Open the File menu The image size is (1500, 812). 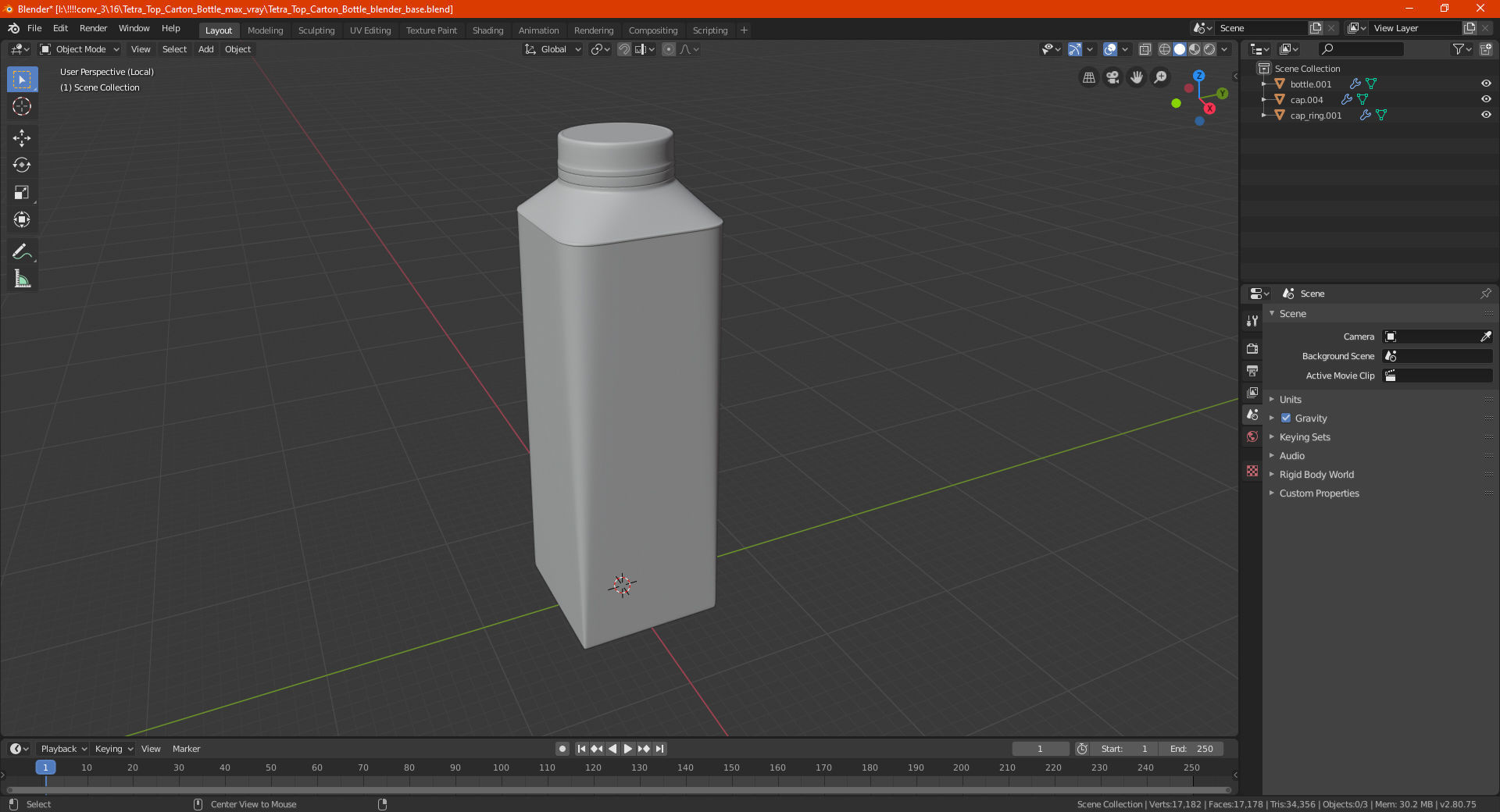coord(34,28)
